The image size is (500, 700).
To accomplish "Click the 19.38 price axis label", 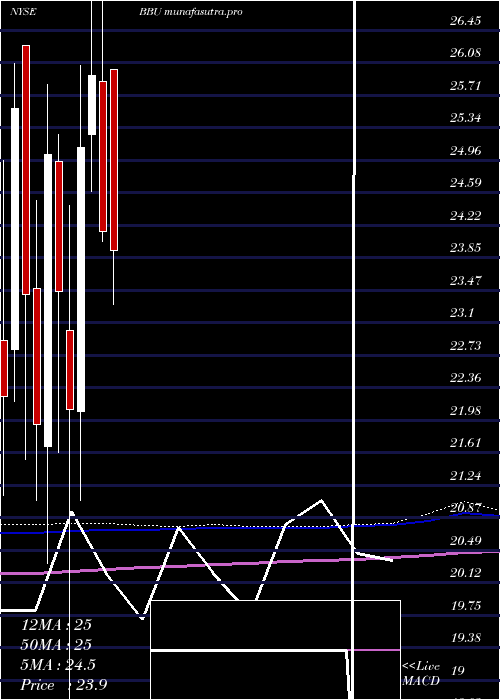I will (465, 638).
